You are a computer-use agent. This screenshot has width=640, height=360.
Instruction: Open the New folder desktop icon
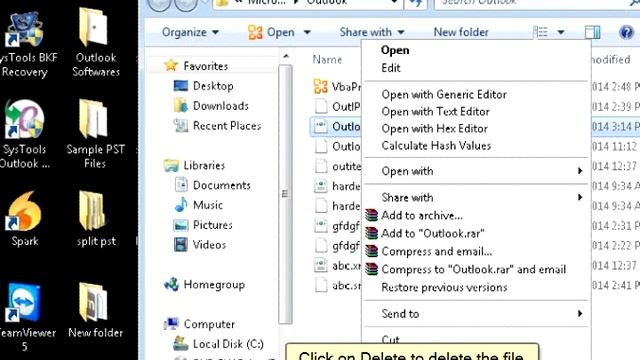[96, 310]
